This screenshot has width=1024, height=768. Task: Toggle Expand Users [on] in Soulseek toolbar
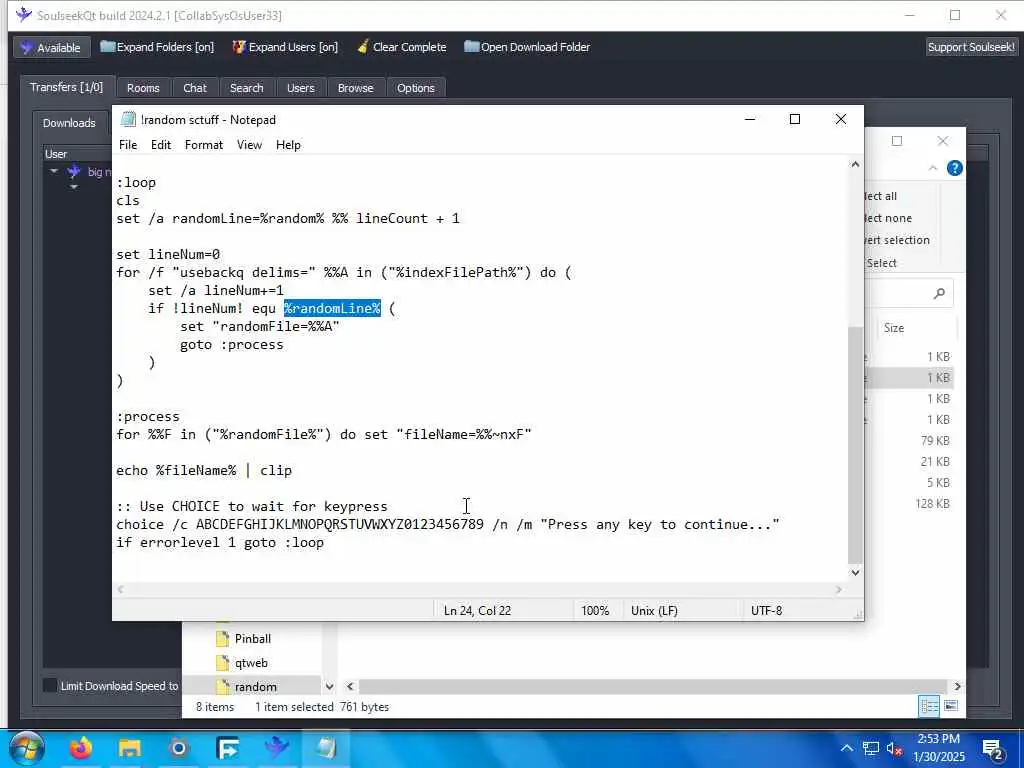tap(285, 47)
